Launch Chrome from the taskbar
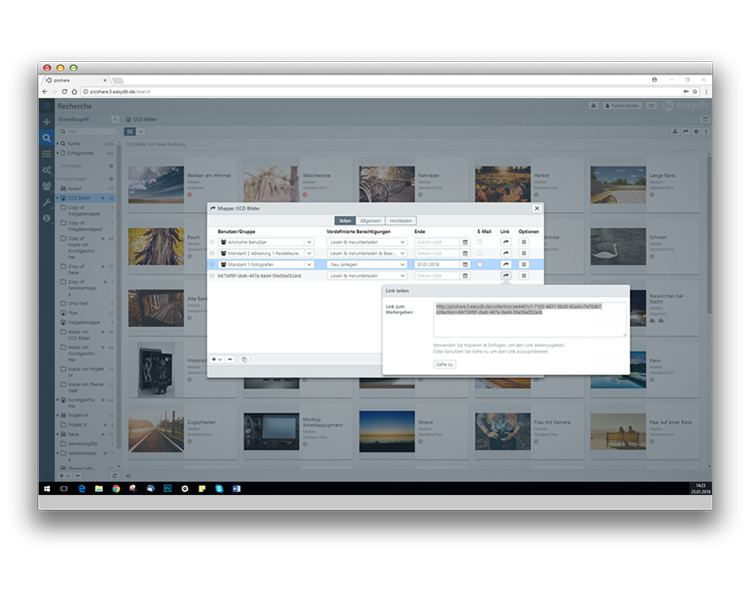This screenshot has height=596, width=750. 116,489
